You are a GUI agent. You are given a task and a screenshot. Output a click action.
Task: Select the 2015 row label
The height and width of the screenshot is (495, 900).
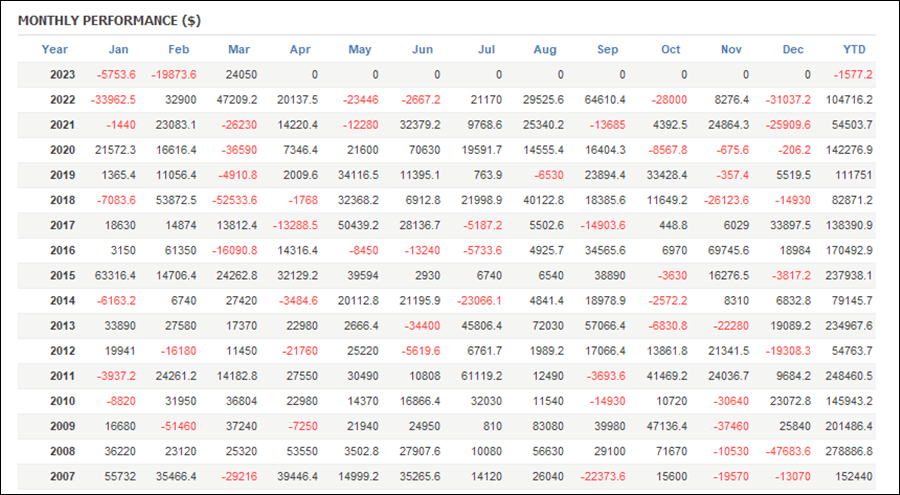[63, 276]
